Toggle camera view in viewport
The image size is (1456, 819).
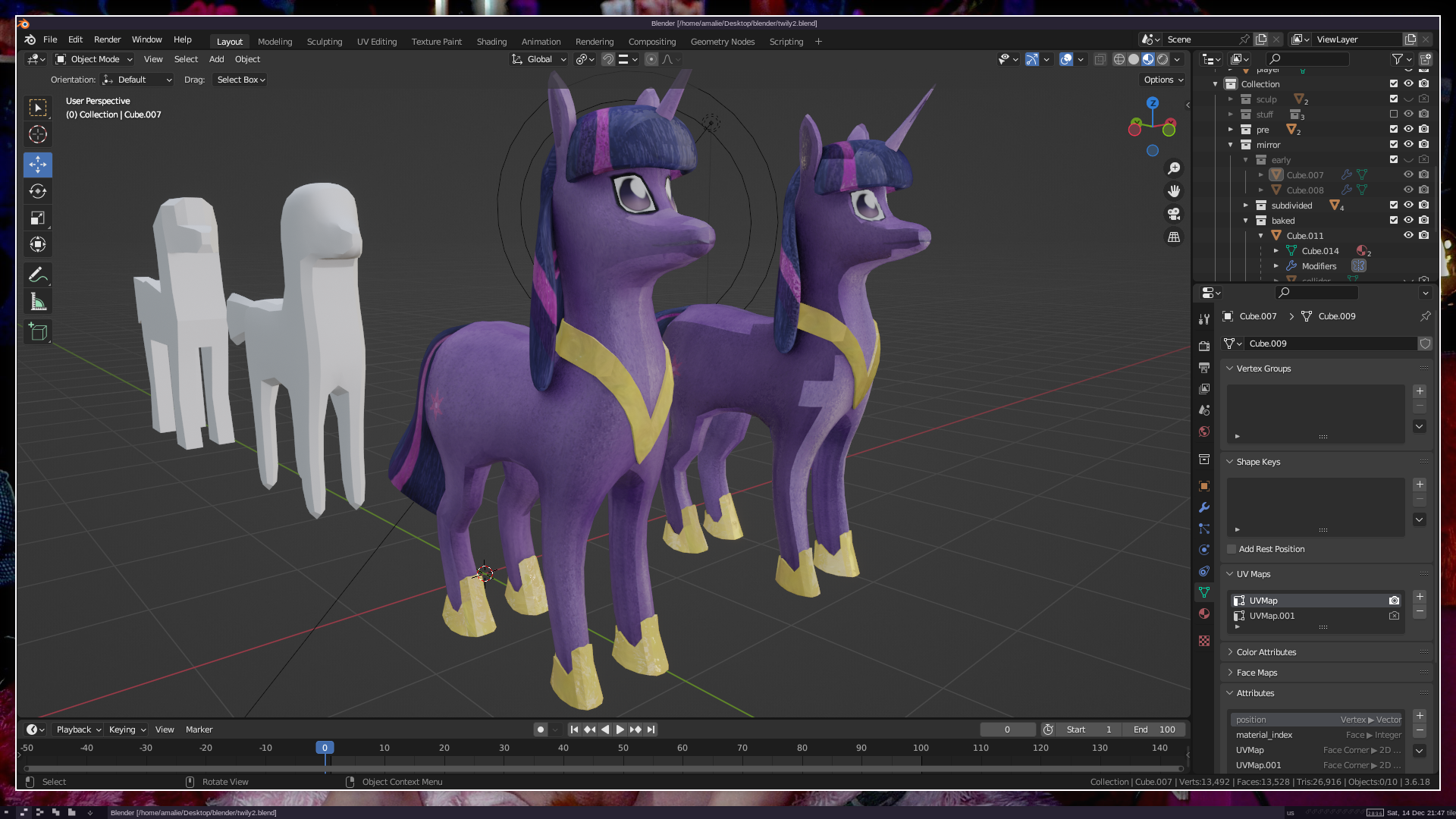tap(1174, 214)
